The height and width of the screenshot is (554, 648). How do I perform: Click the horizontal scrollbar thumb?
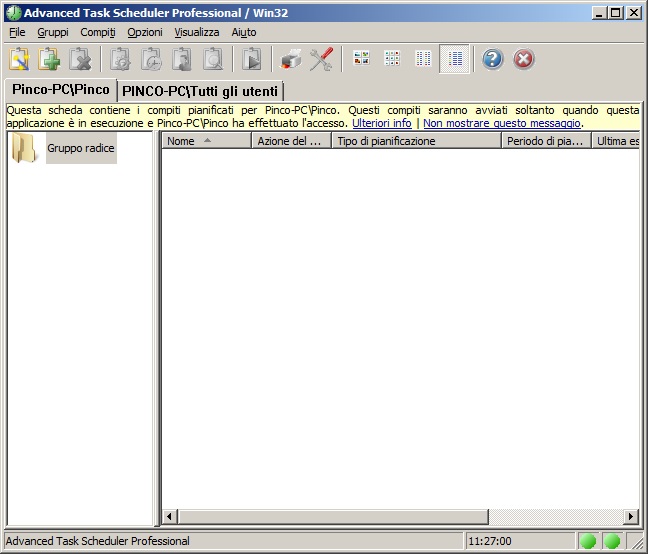tap(333, 516)
